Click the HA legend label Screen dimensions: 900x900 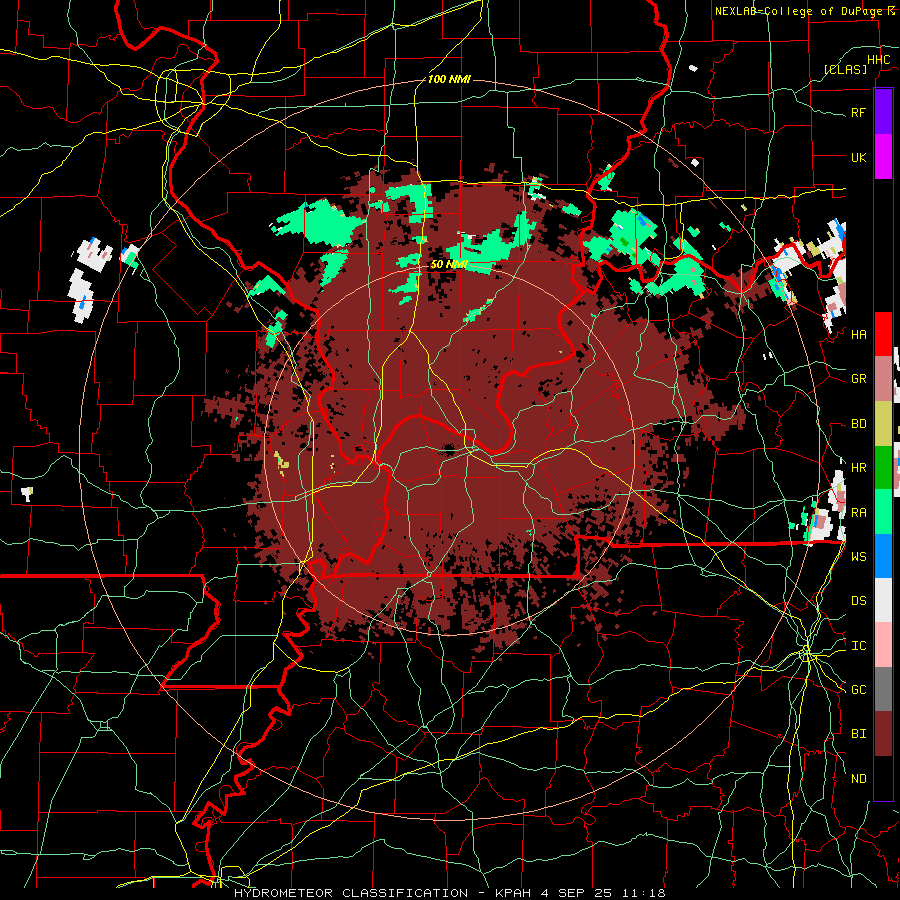click(858, 334)
